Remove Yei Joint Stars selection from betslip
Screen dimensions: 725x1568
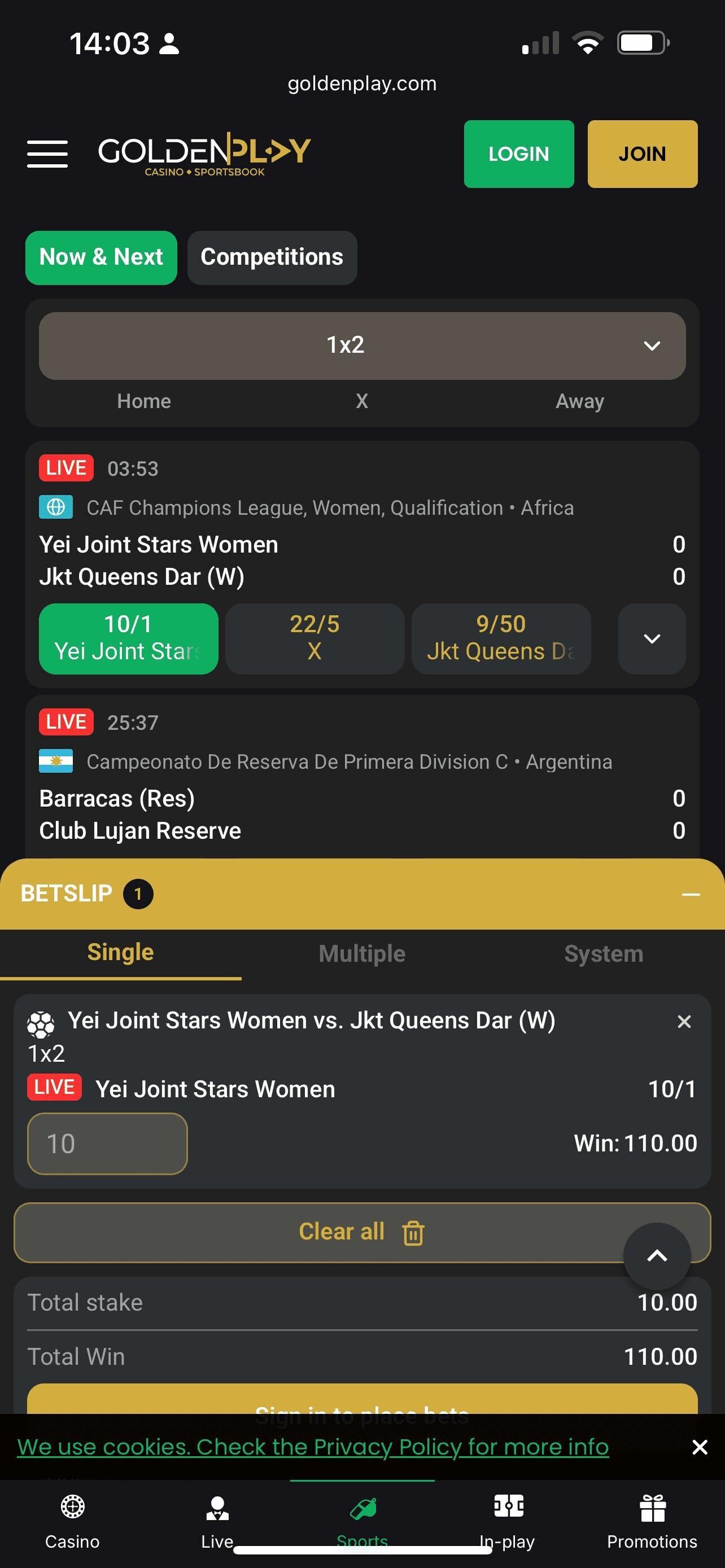click(x=684, y=1022)
